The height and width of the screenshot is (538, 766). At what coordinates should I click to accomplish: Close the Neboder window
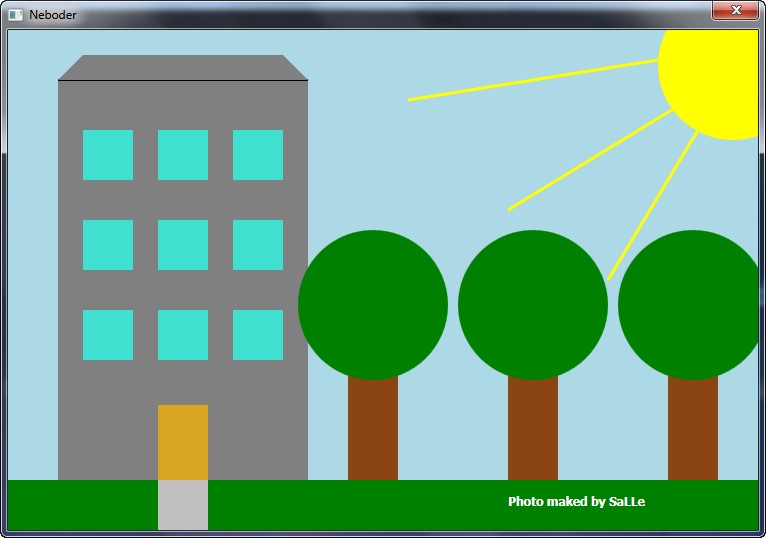pyautogui.click(x=735, y=10)
